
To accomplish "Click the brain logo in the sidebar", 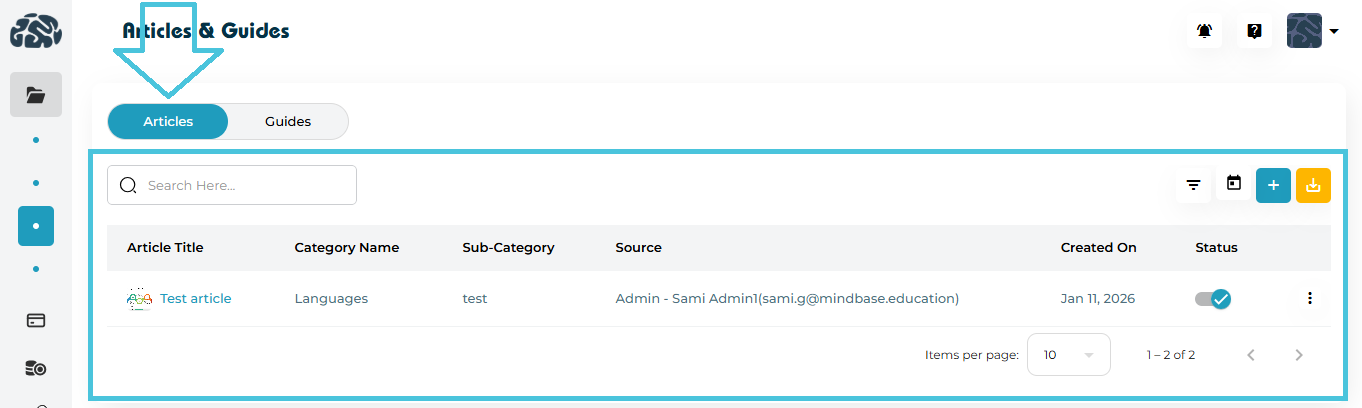I will pyautogui.click(x=36, y=30).
